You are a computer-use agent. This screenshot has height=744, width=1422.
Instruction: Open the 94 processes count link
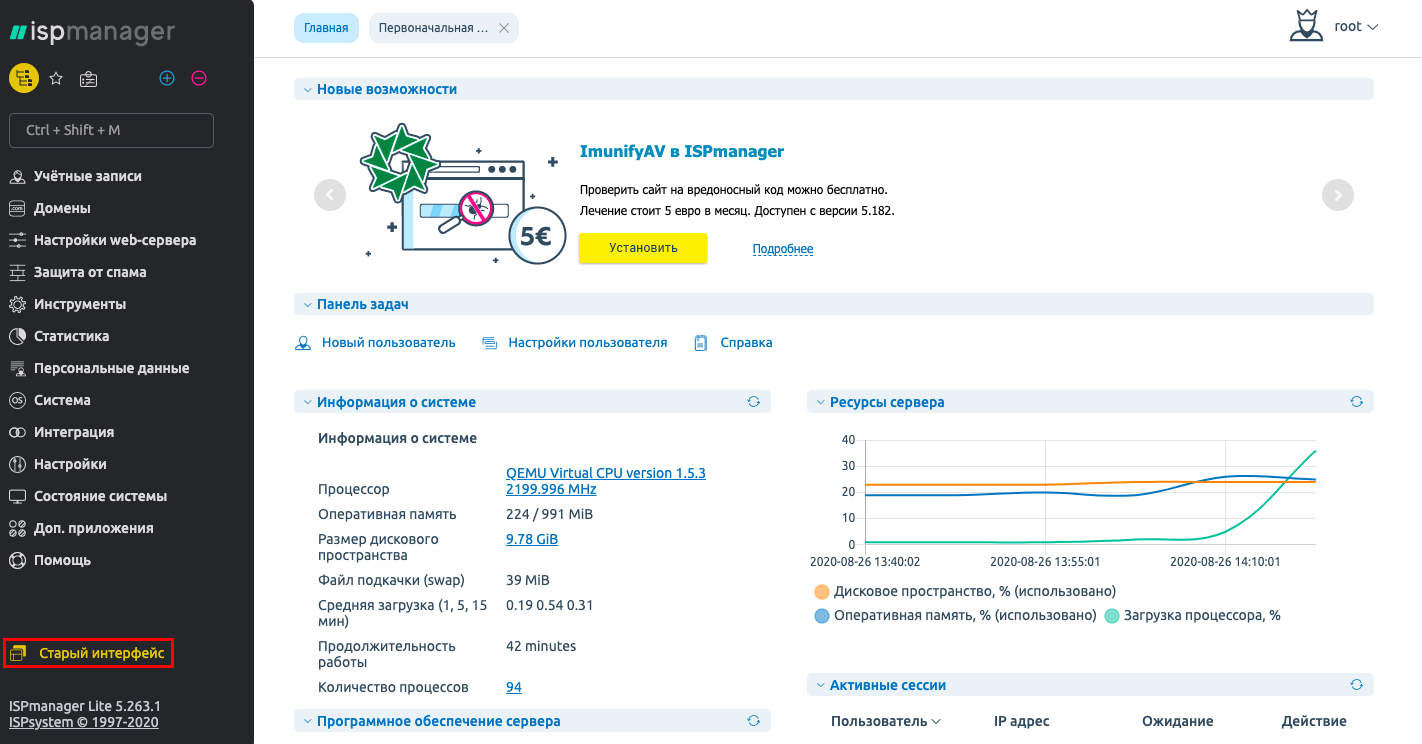(x=514, y=687)
